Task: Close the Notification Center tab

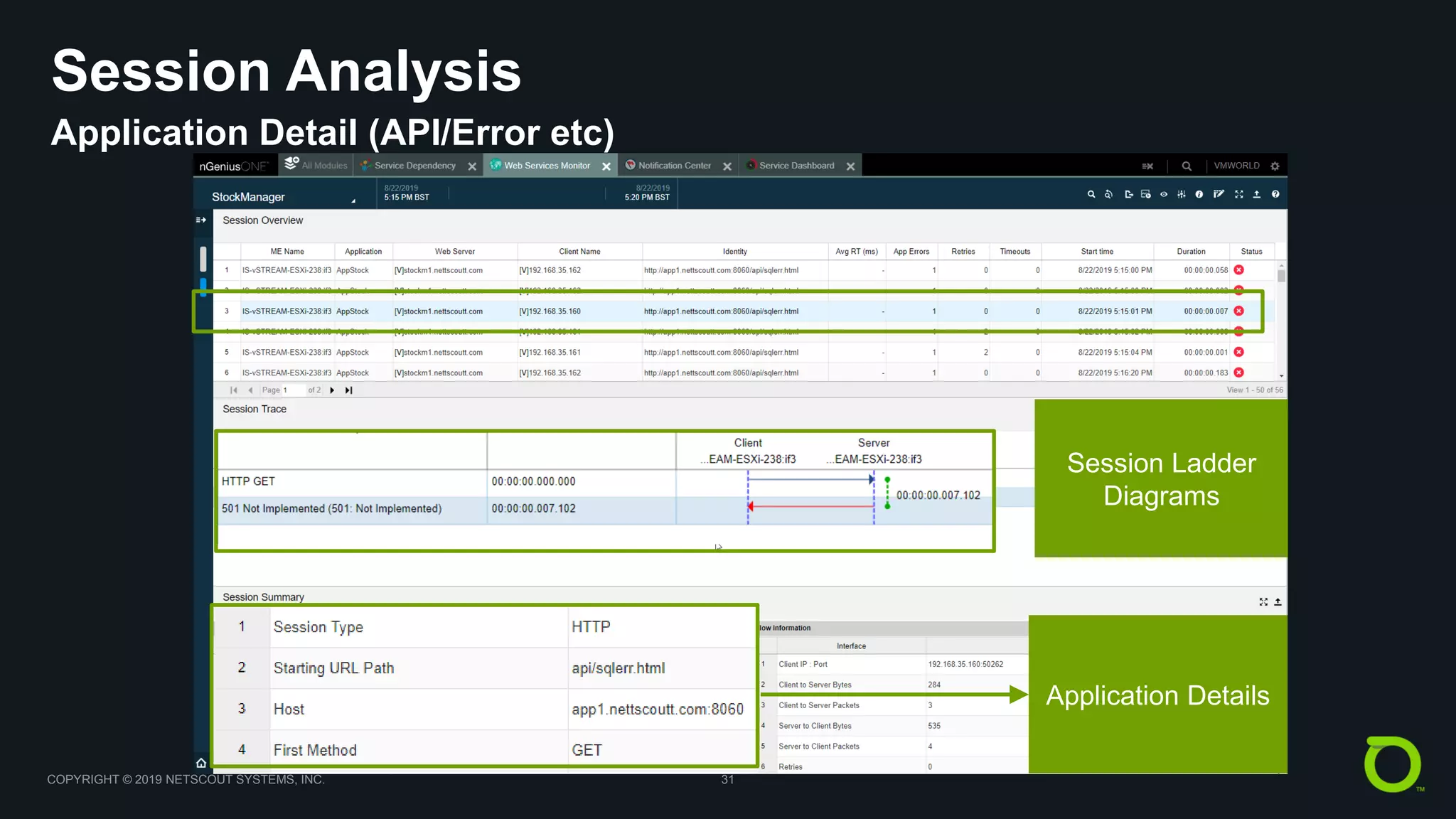Action: pos(727,166)
